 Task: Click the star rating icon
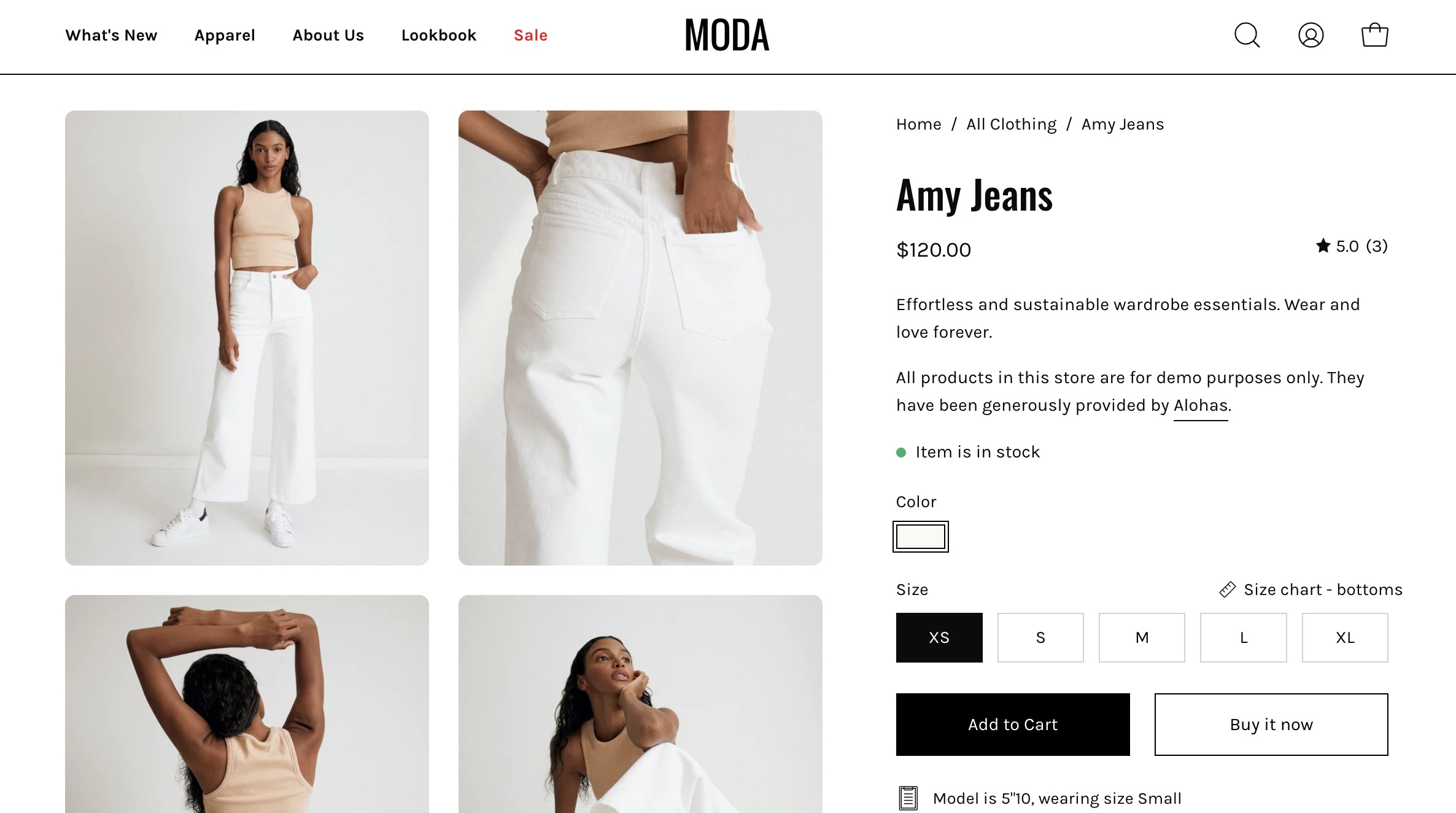(1323, 246)
